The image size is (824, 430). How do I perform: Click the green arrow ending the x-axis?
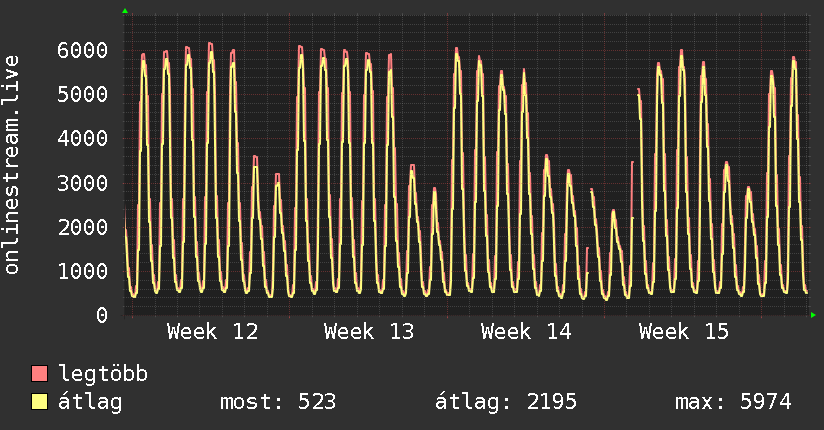(x=813, y=315)
